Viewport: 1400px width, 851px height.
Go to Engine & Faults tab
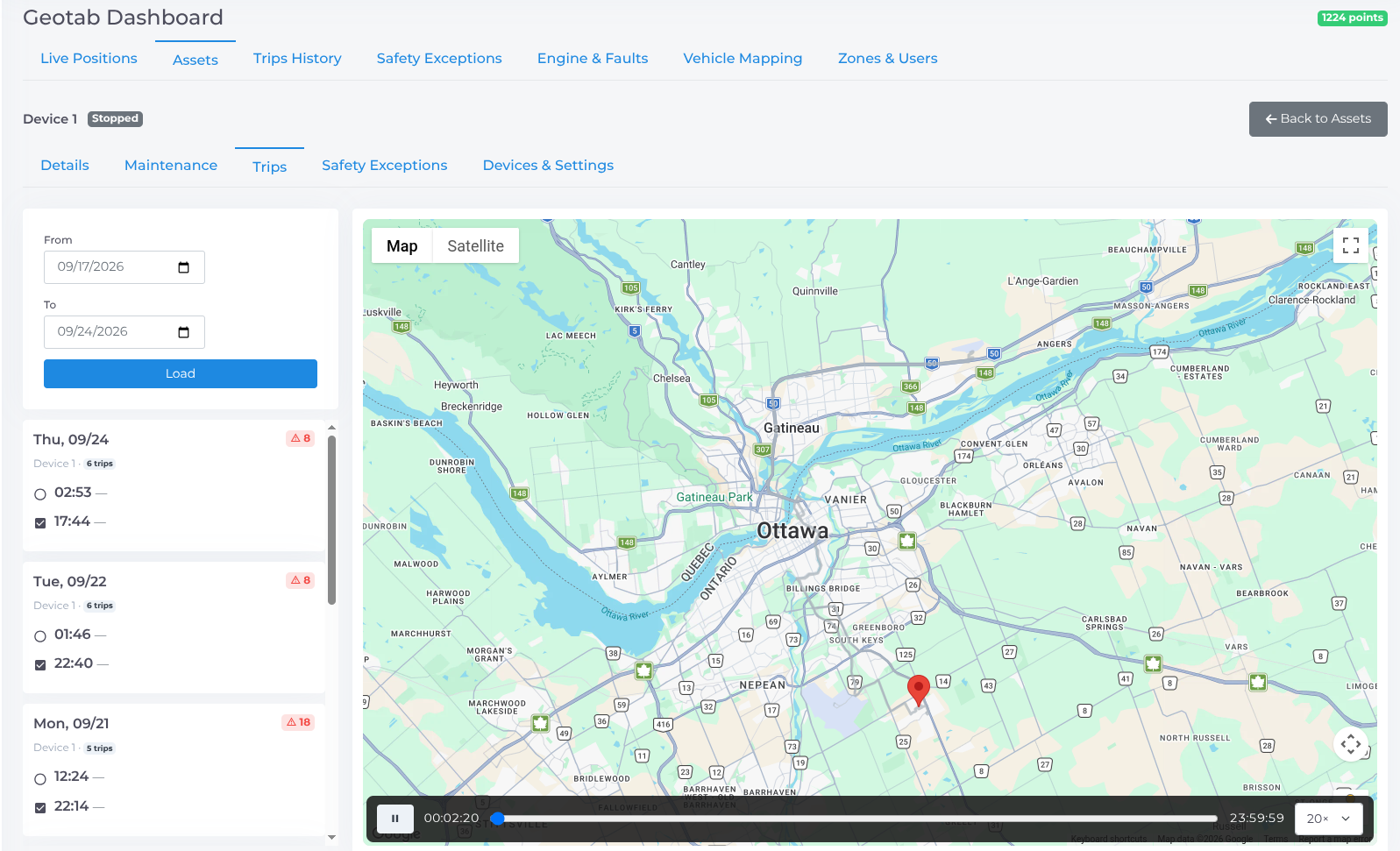click(x=593, y=59)
